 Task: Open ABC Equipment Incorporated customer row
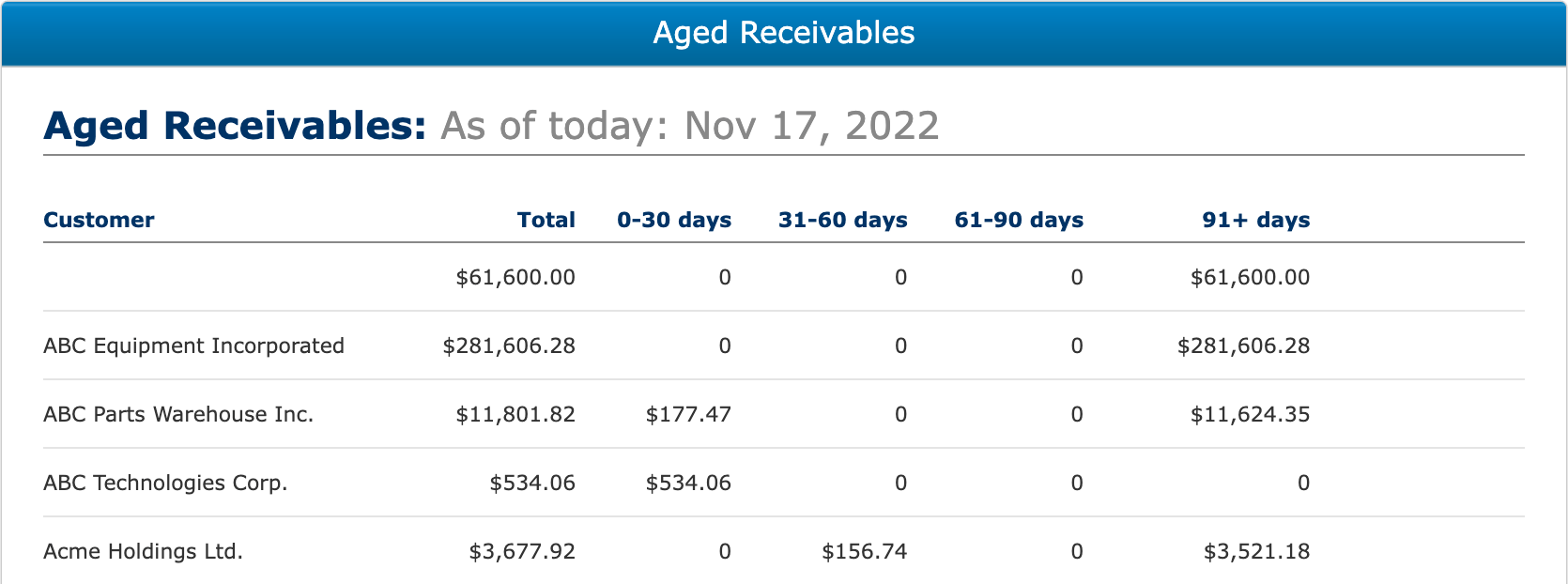[193, 346]
